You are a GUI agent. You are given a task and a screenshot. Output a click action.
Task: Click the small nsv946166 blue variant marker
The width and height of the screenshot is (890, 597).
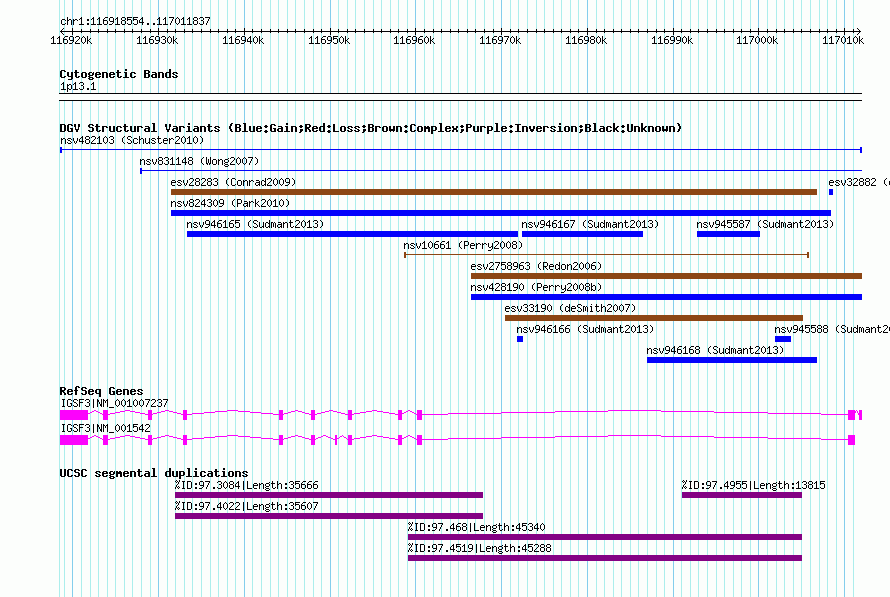coord(520,339)
